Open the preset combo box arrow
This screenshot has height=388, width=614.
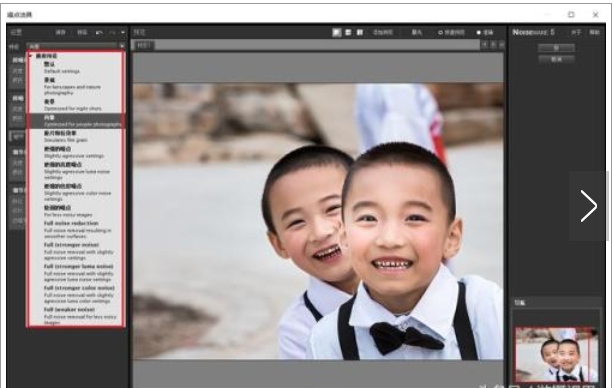coord(122,46)
